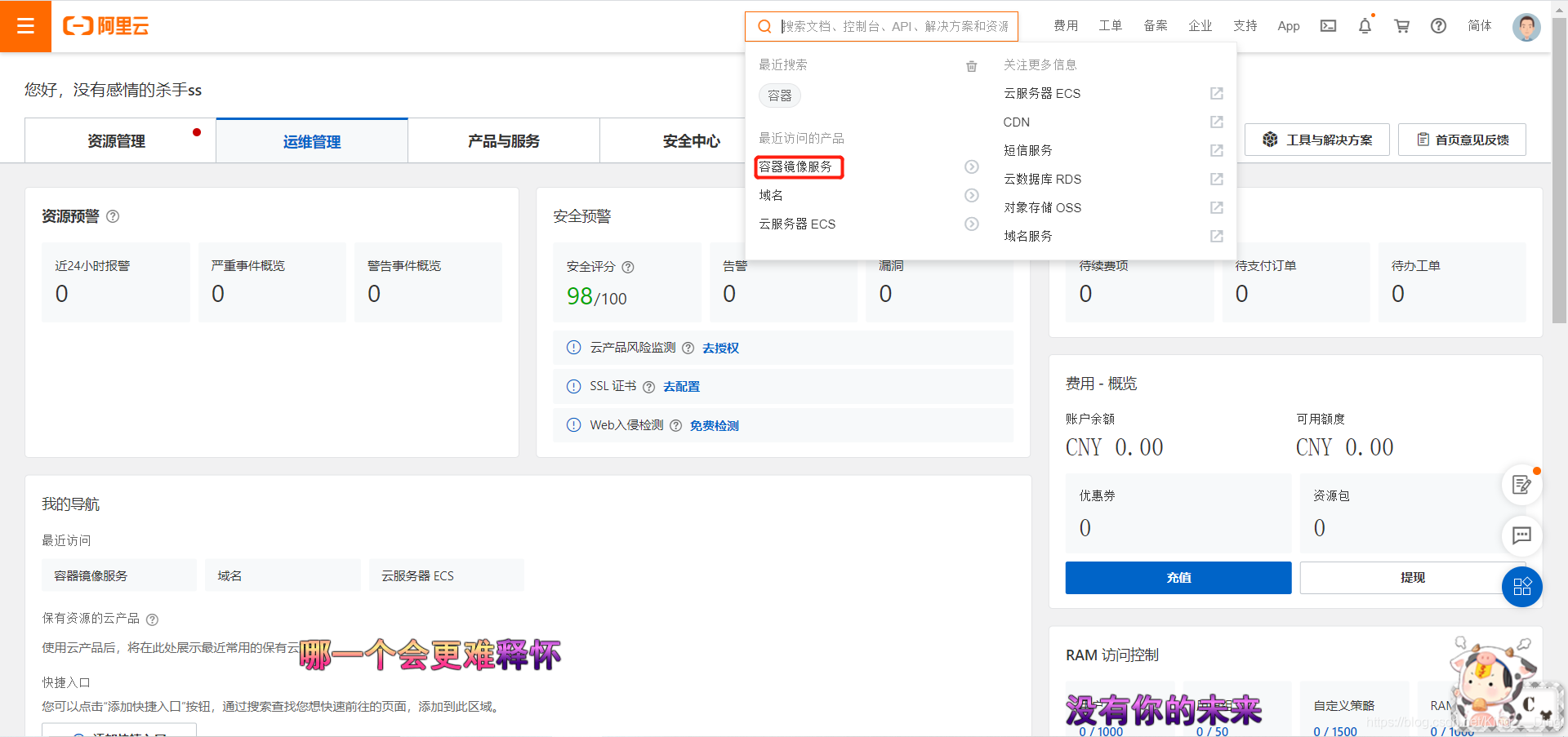Click the Alibaba Cloud logo
This screenshot has width=1568, height=737.
coord(106,26)
